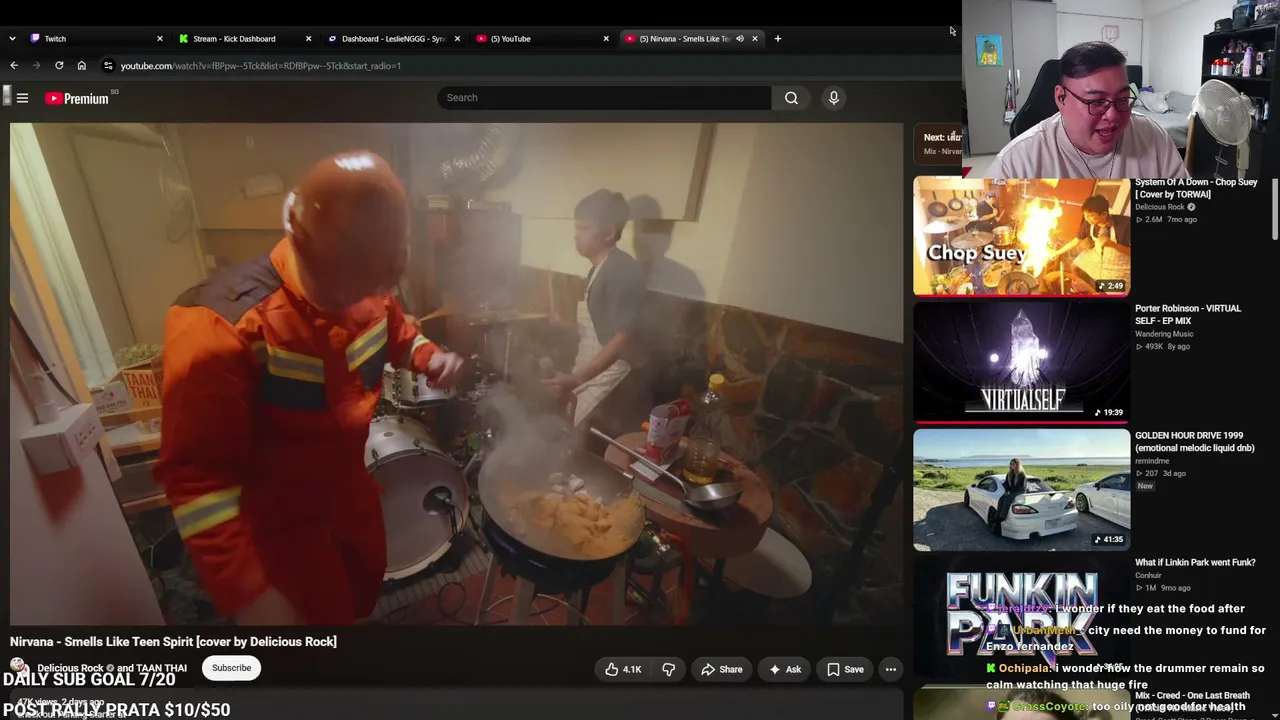Start voice search with the microphone
1280x720 pixels.
(833, 98)
